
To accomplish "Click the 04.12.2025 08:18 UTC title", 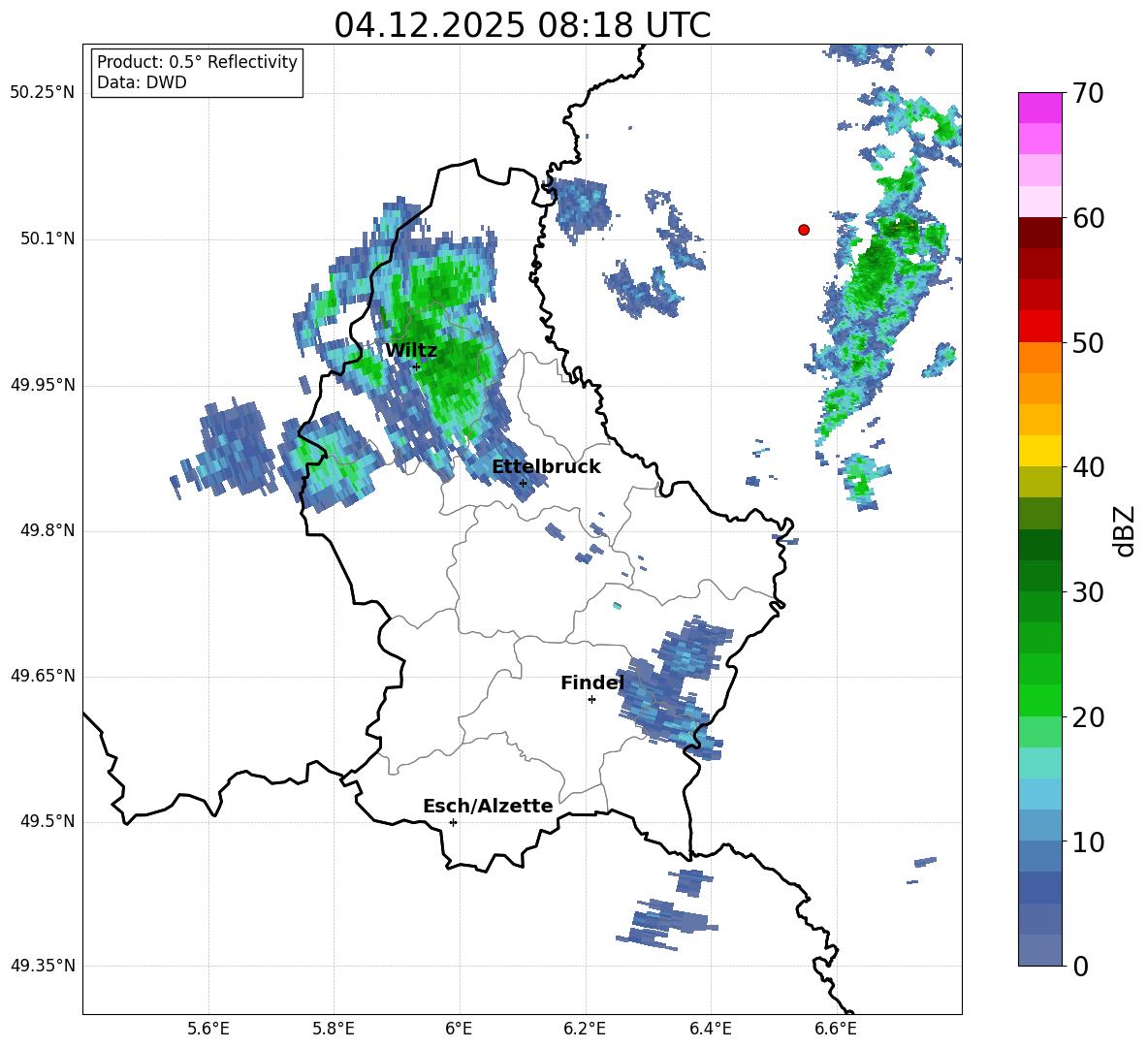I will [x=523, y=25].
